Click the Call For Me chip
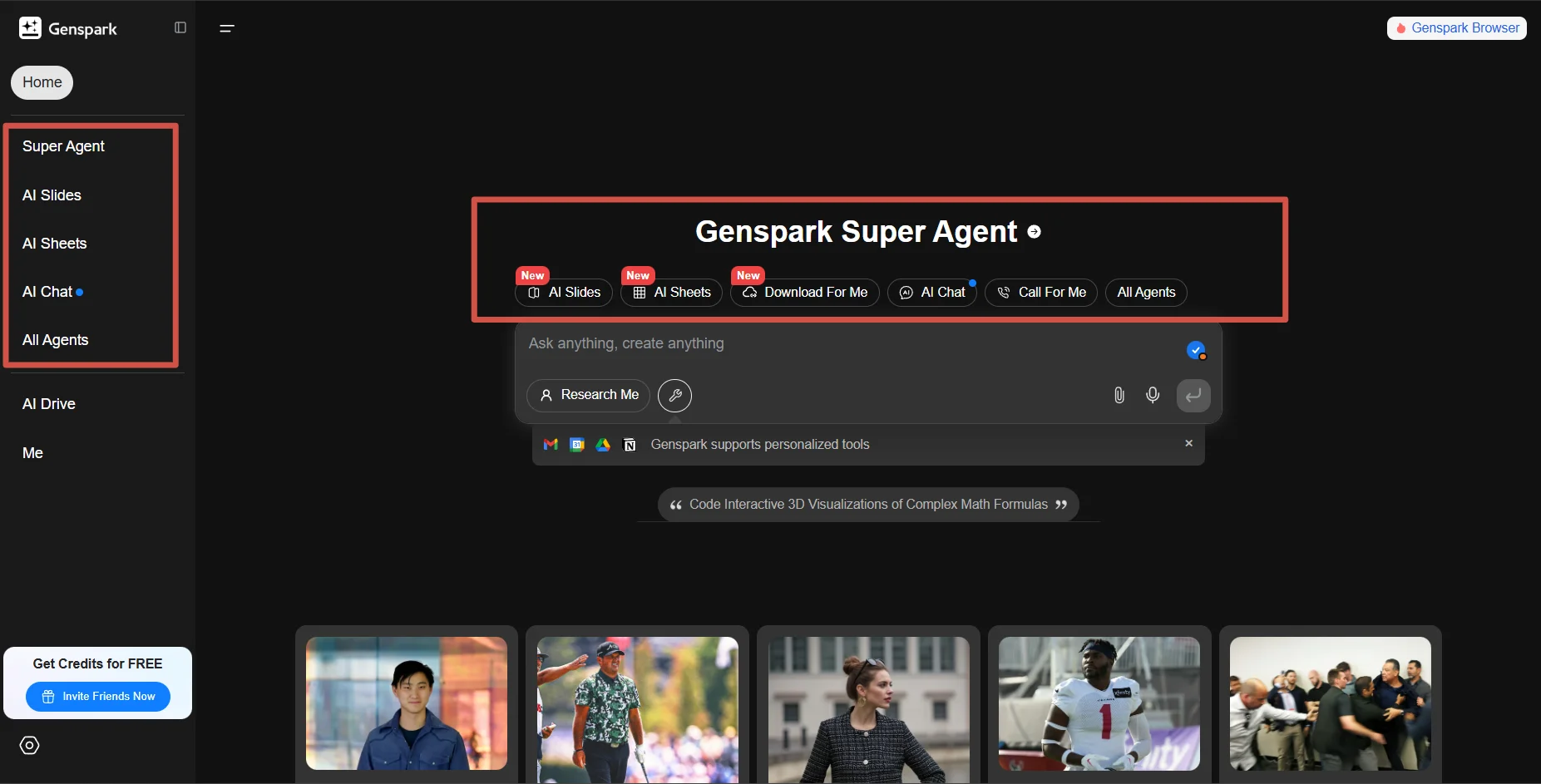Image resolution: width=1541 pixels, height=784 pixels. coord(1041,293)
